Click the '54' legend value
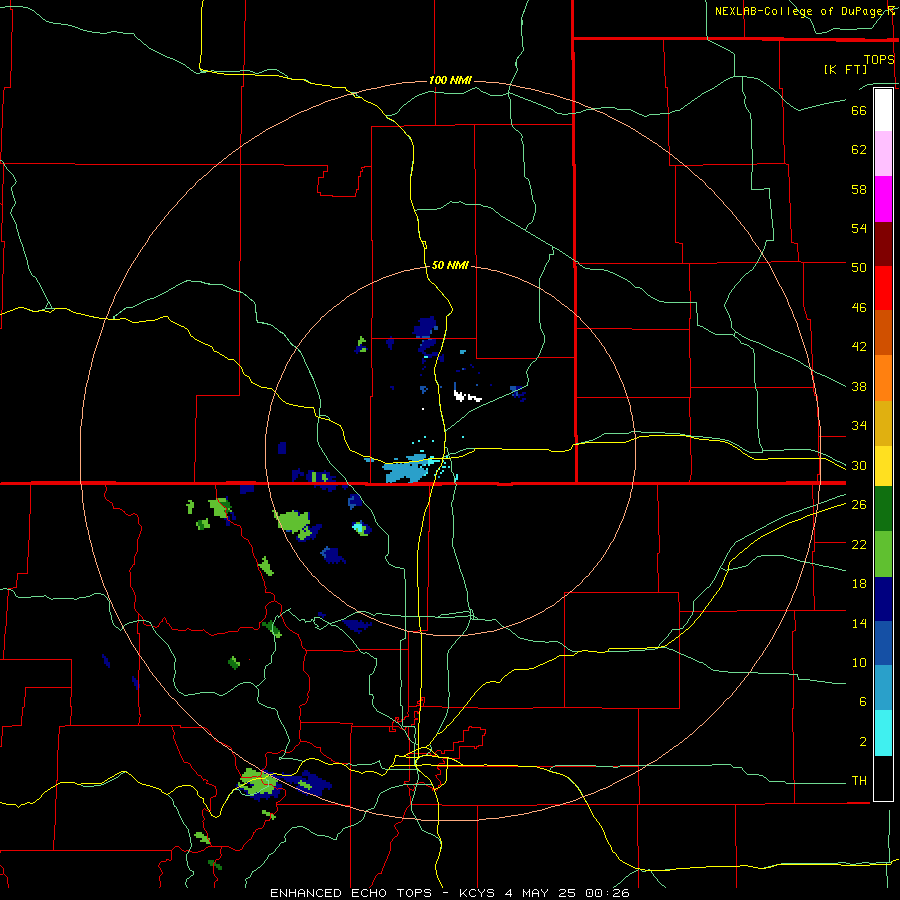Viewport: 900px width, 900px height. click(859, 228)
